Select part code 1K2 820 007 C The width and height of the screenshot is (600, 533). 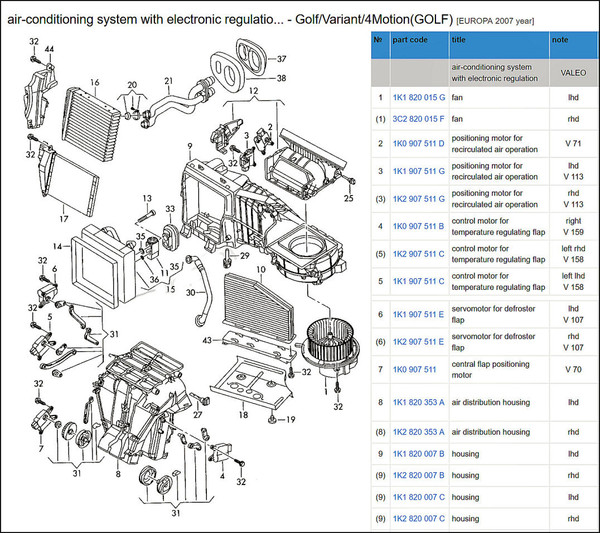coord(419,518)
